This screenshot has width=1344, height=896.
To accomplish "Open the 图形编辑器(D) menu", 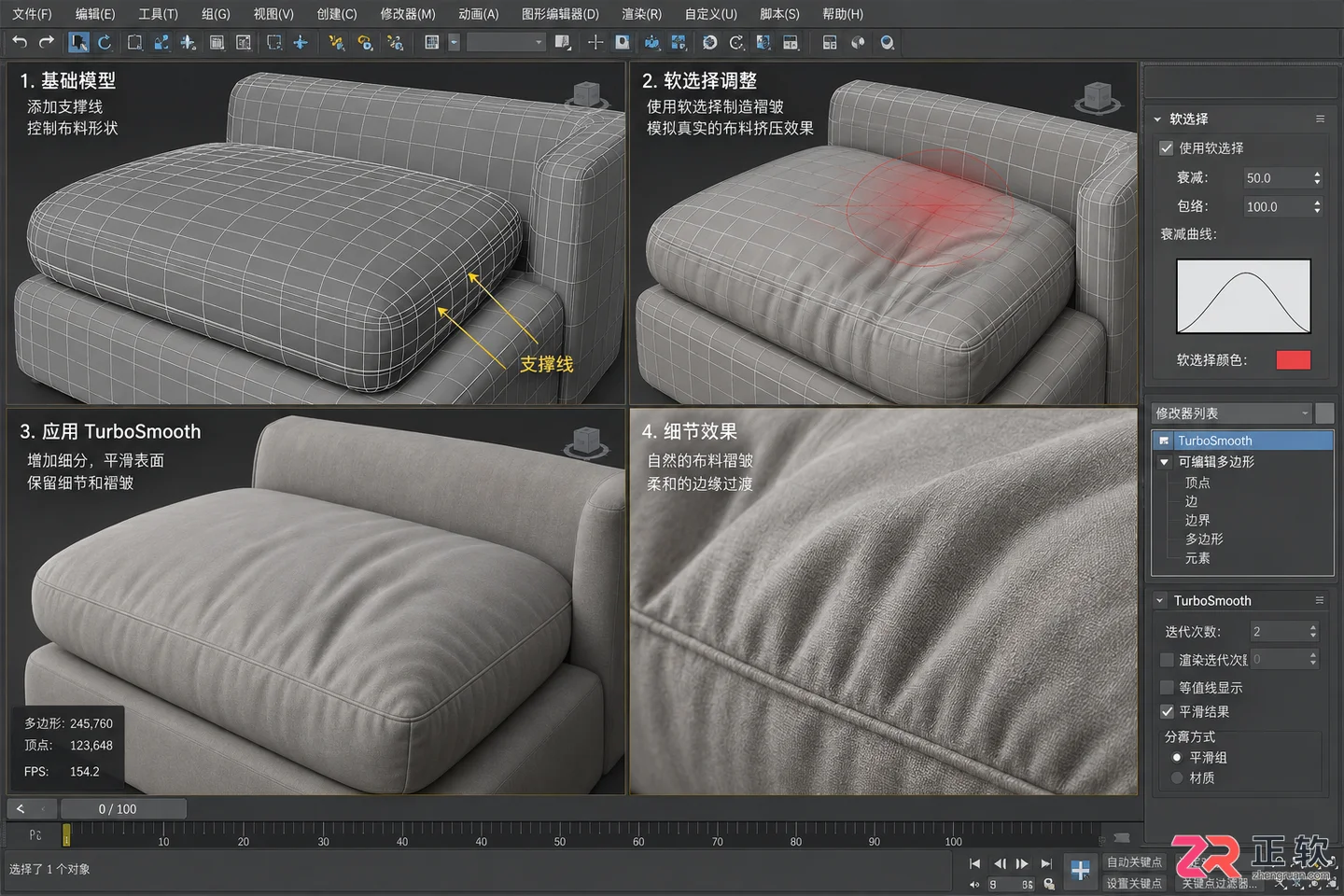I will pyautogui.click(x=560, y=14).
